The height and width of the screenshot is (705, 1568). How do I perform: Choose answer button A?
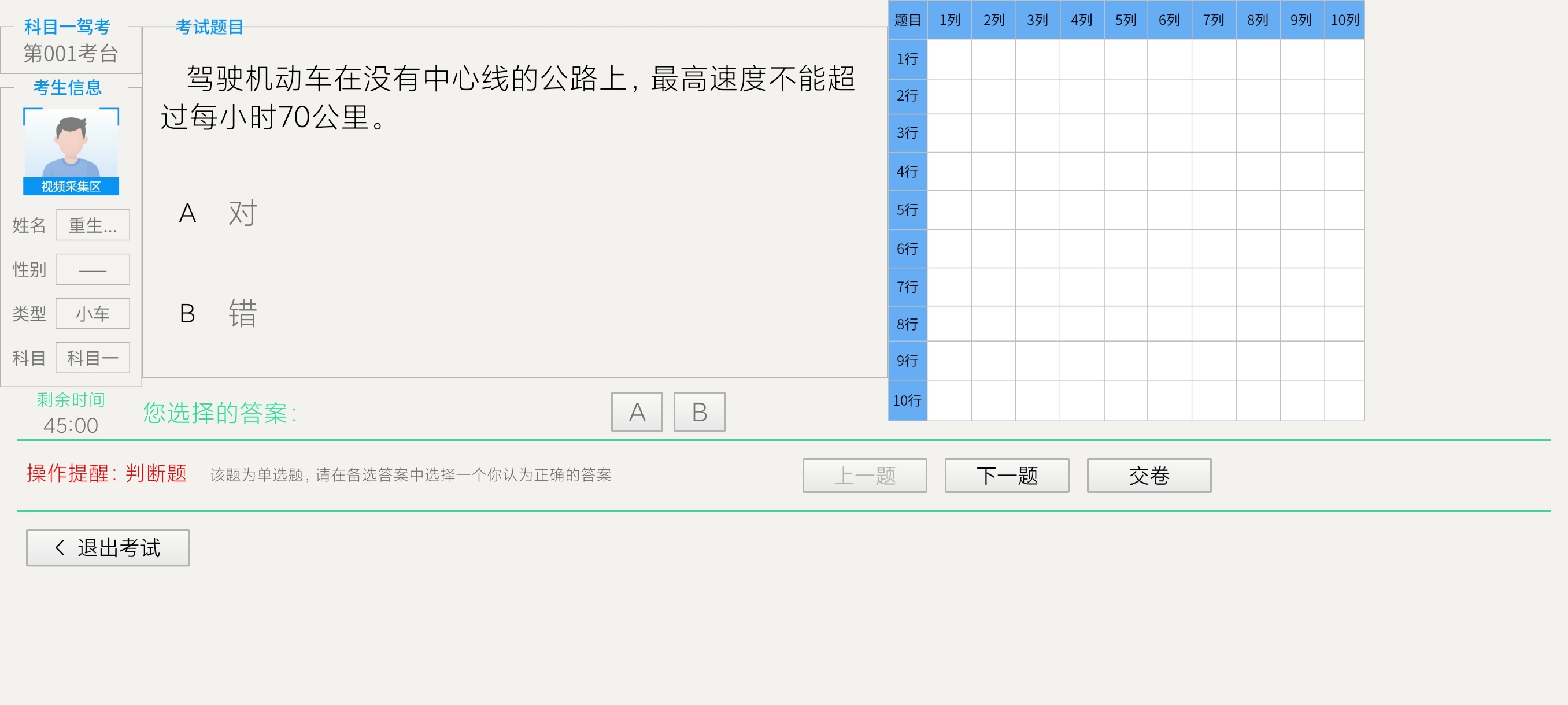[637, 412]
